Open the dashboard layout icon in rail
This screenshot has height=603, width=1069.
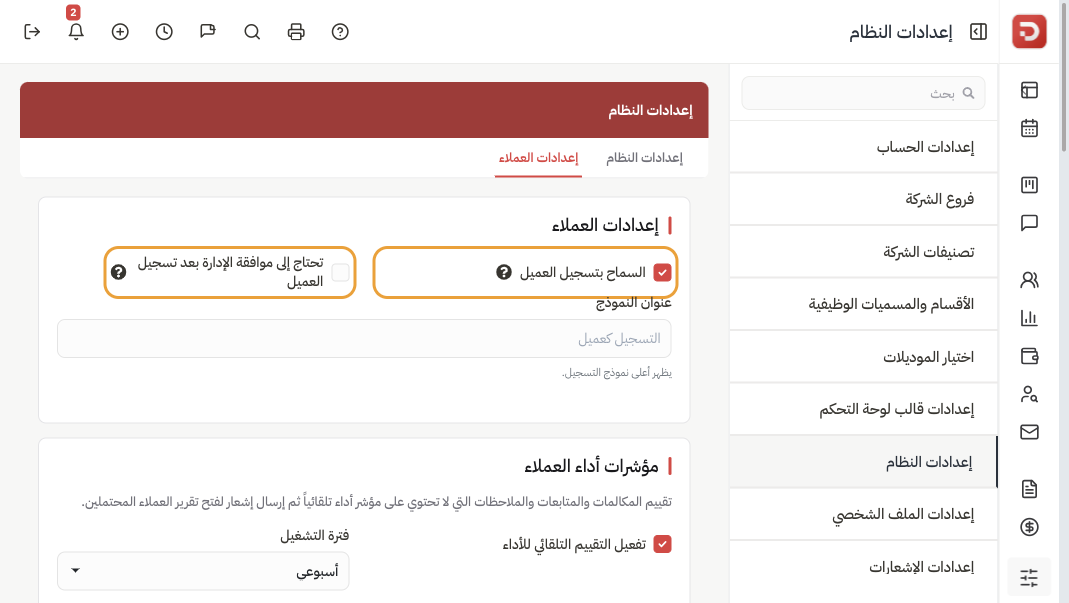pyautogui.click(x=1029, y=90)
